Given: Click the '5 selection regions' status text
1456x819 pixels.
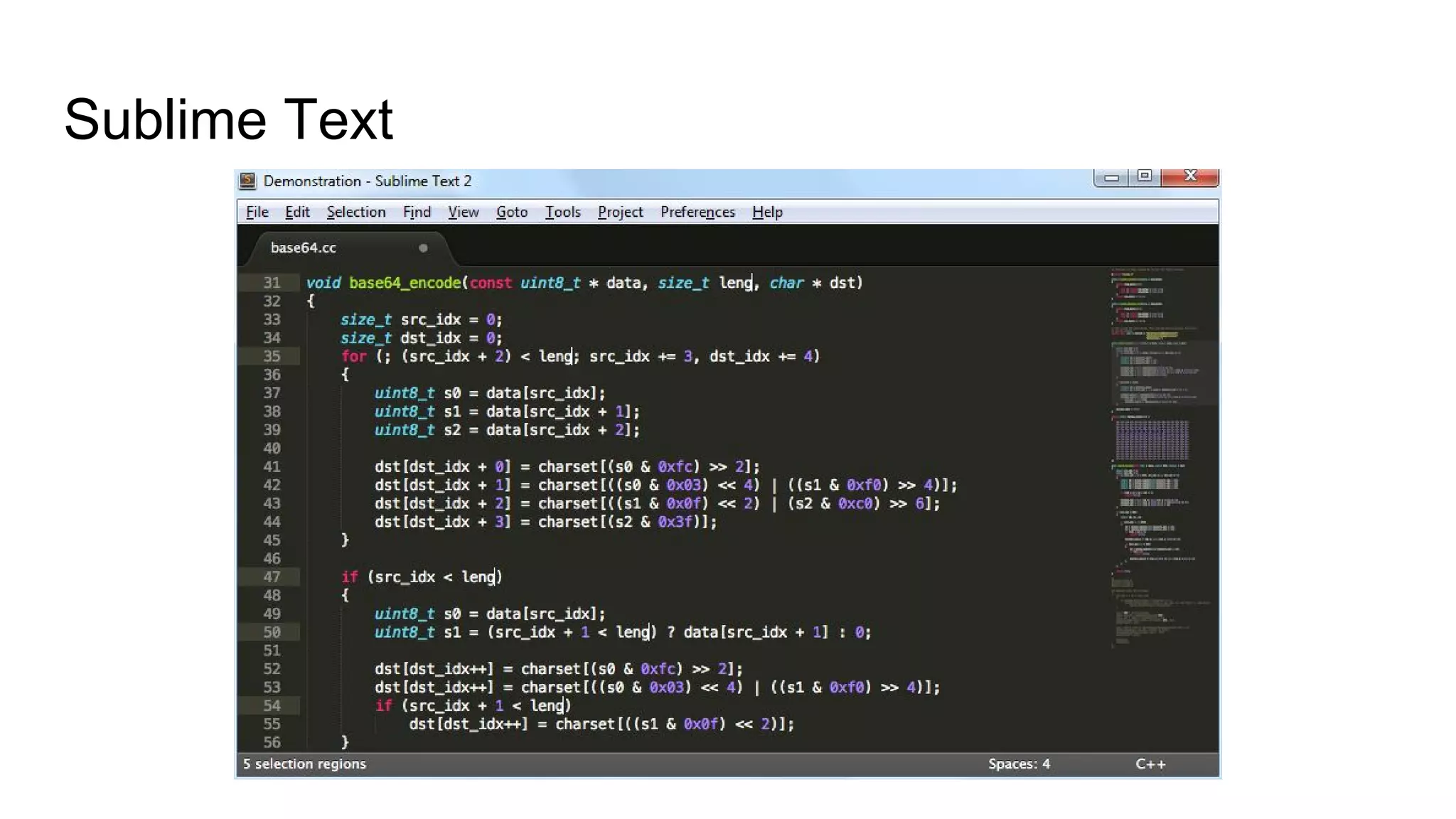Looking at the screenshot, I should point(304,764).
